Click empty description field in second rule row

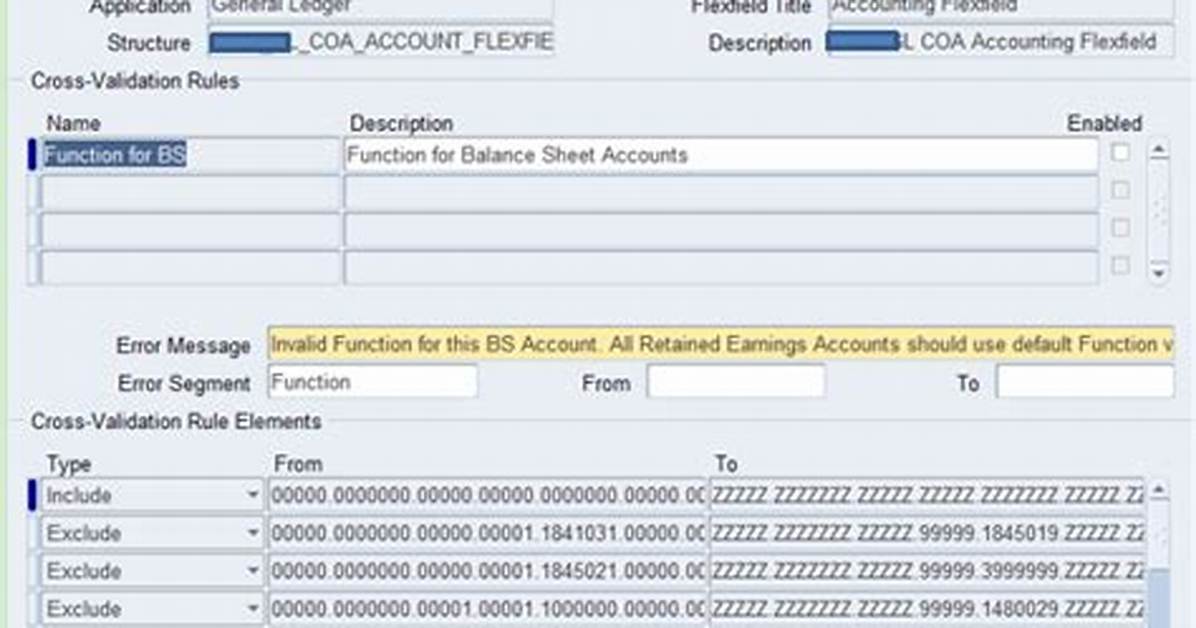coord(721,193)
